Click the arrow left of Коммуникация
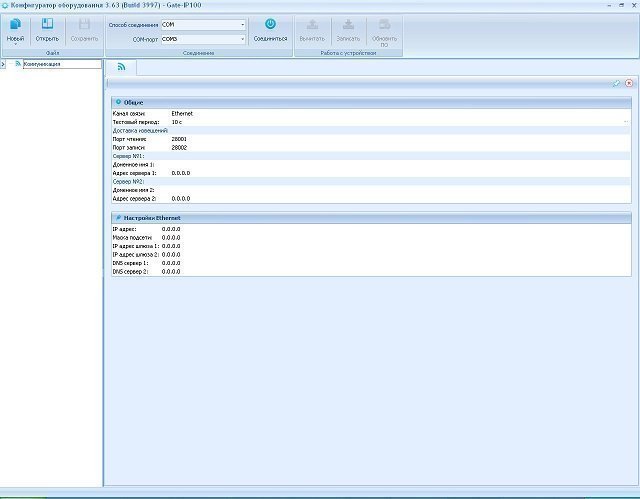The image size is (640, 499). point(3,64)
